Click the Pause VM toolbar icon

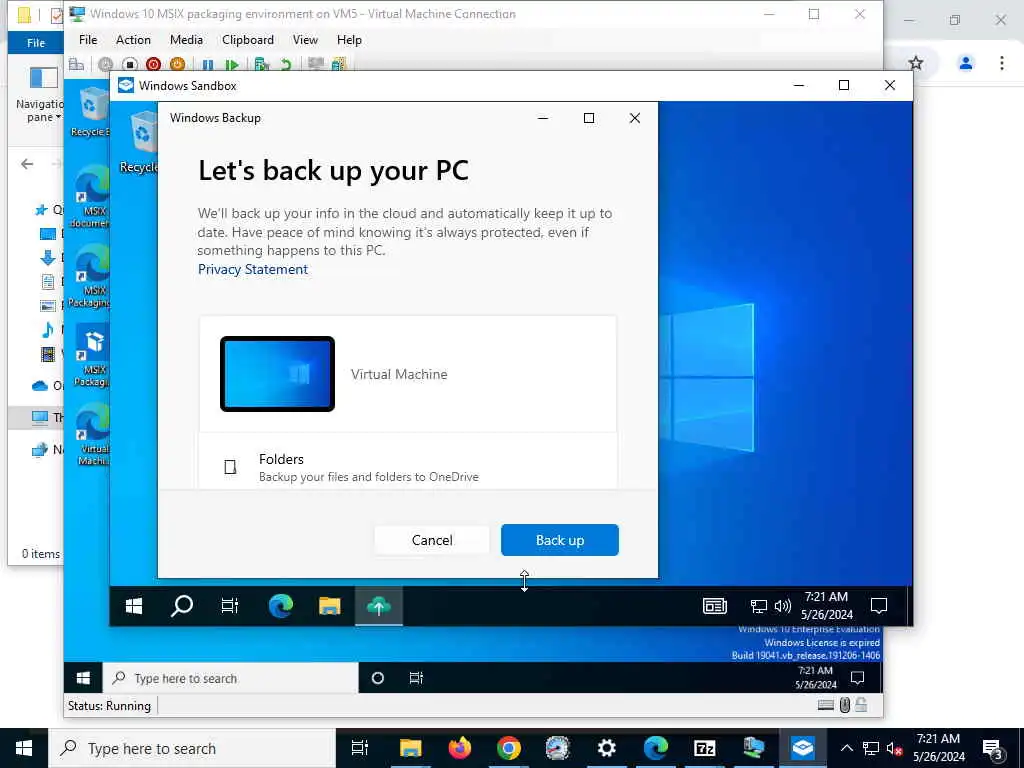(208, 64)
